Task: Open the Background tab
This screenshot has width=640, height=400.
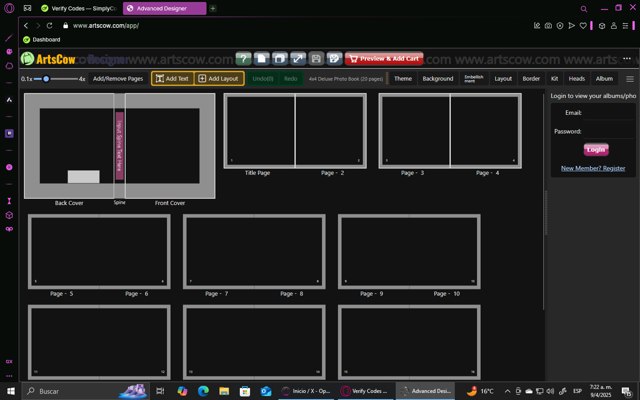Action: 438,79
